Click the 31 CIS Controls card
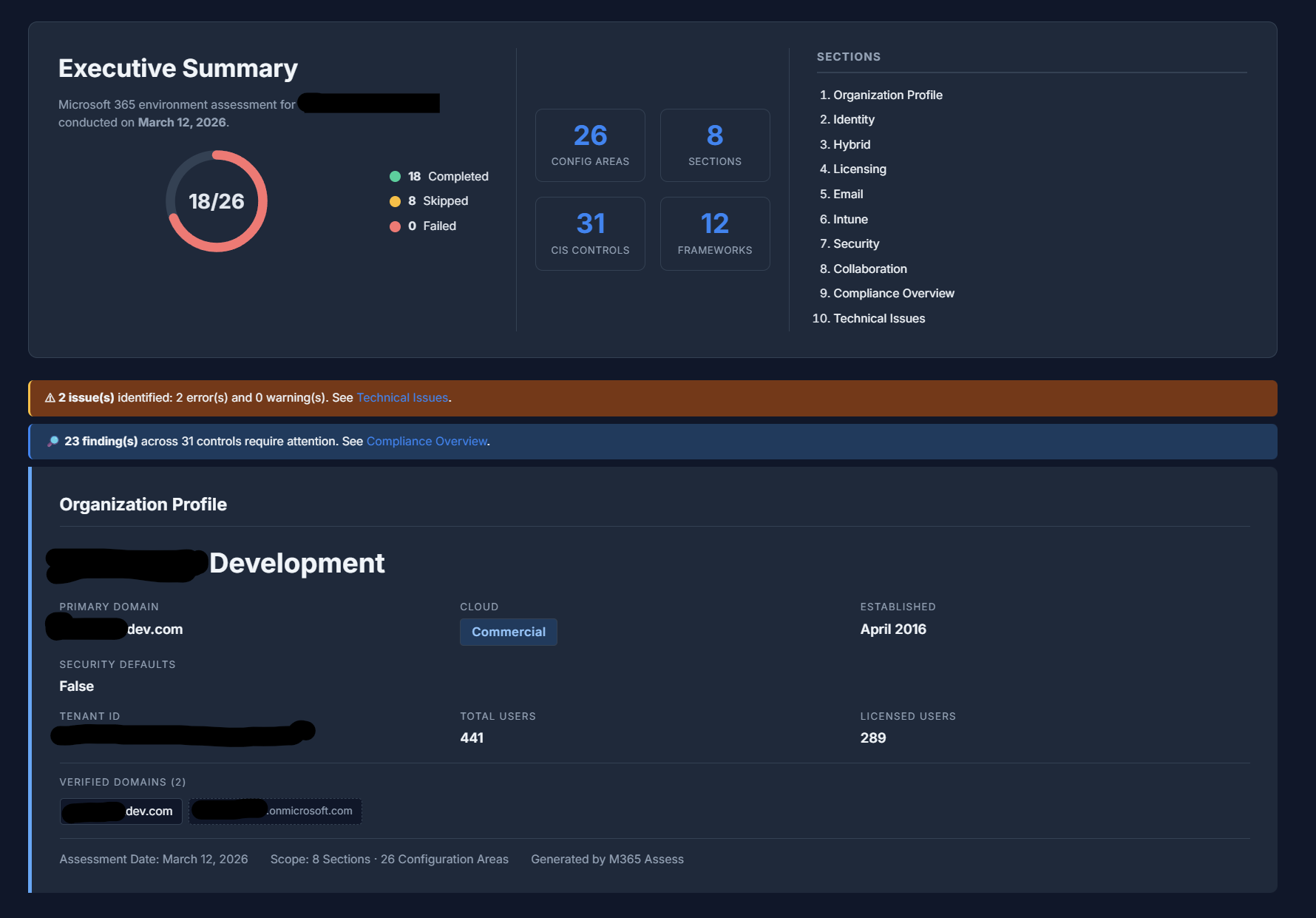Image resolution: width=1316 pixels, height=918 pixels. 589,233
